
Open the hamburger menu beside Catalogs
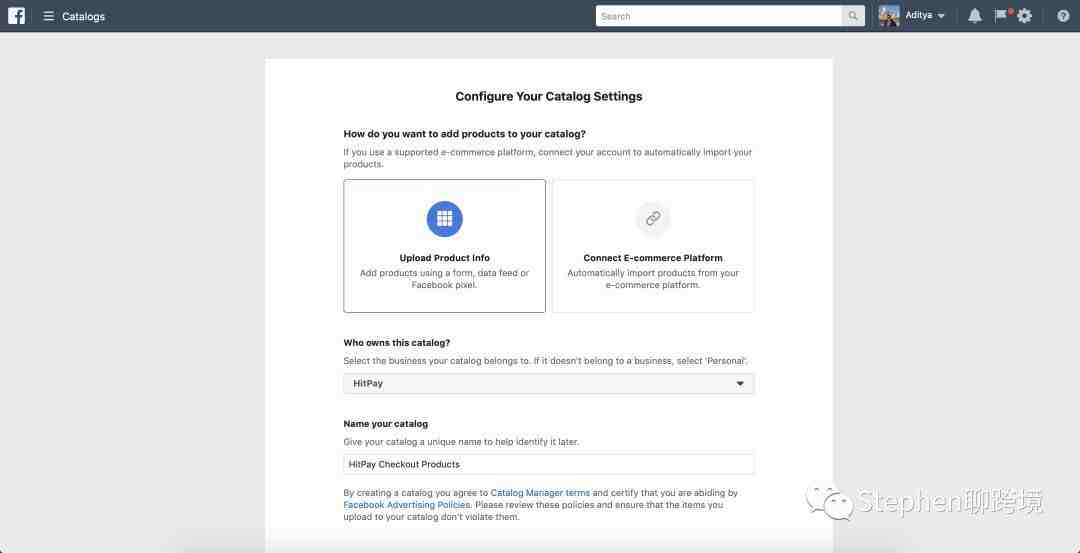pos(48,16)
